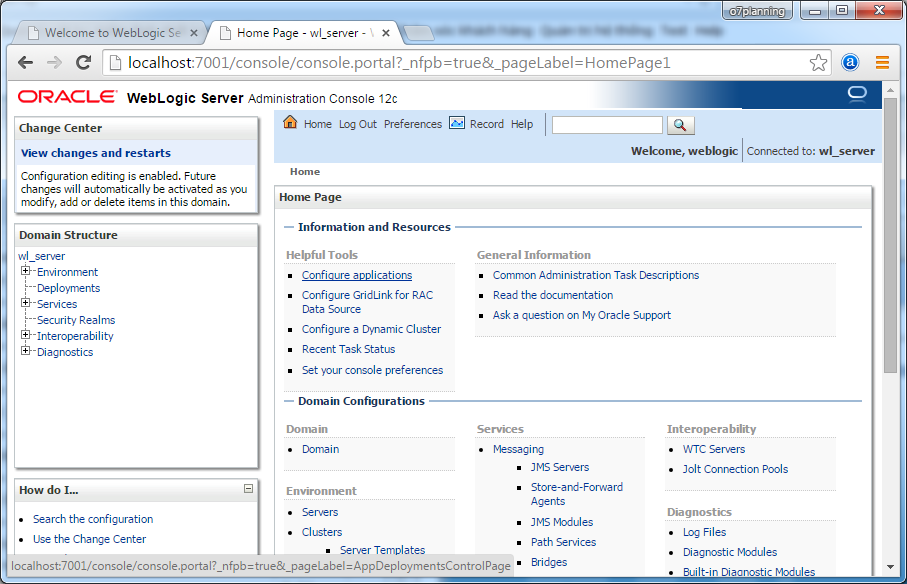The image size is (907, 584).
Task: Expand the Diagnostics tree node
Action: (25, 351)
